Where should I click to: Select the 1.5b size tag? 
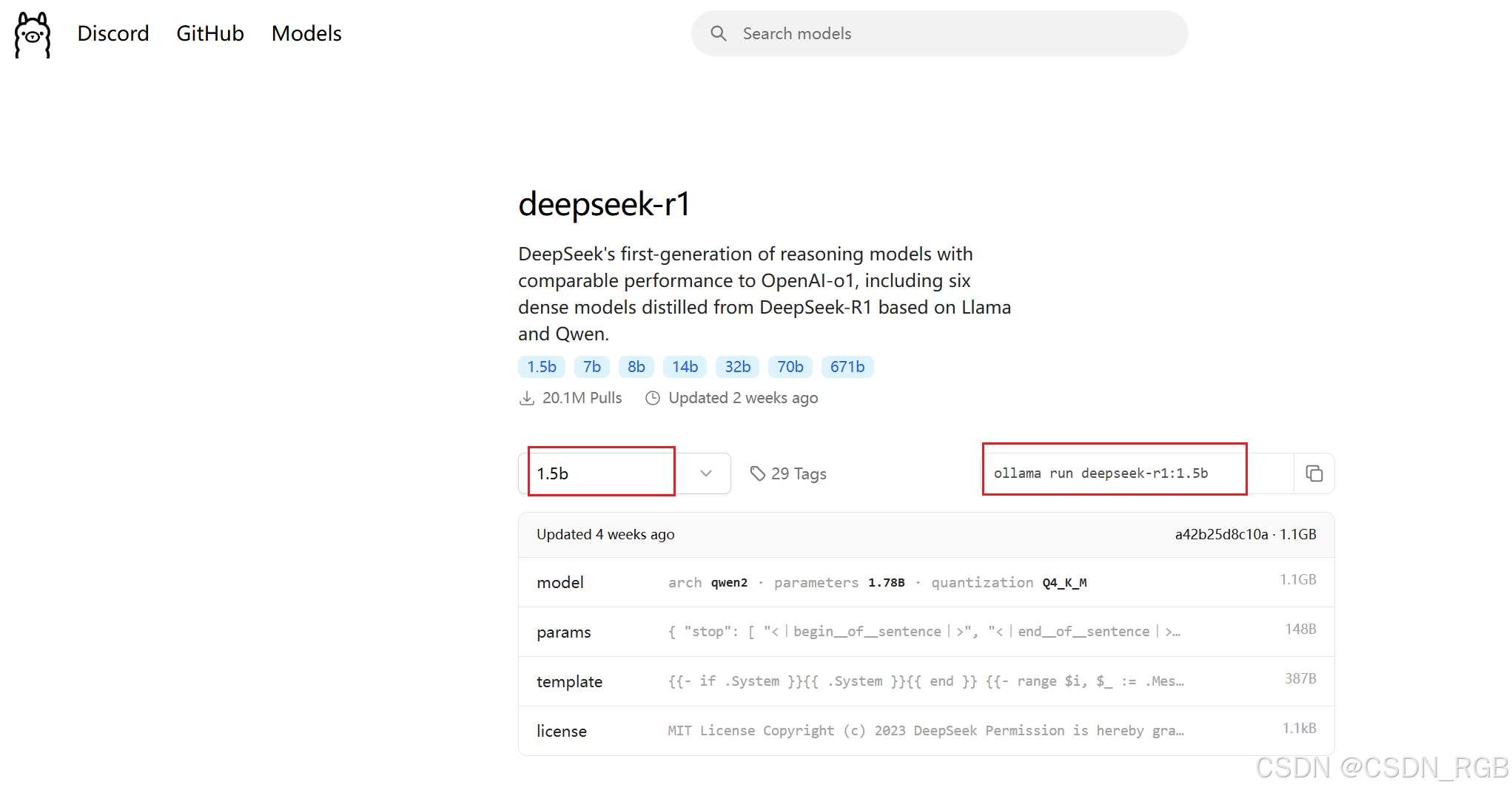point(542,367)
